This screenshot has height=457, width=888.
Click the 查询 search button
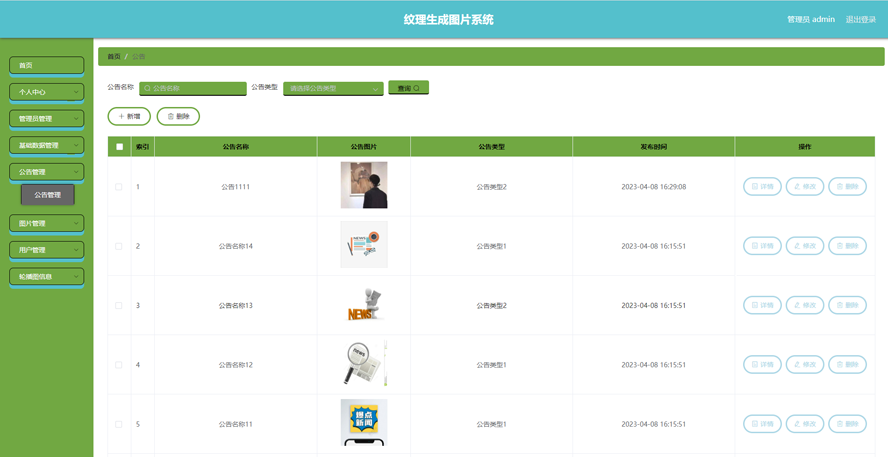coord(408,88)
